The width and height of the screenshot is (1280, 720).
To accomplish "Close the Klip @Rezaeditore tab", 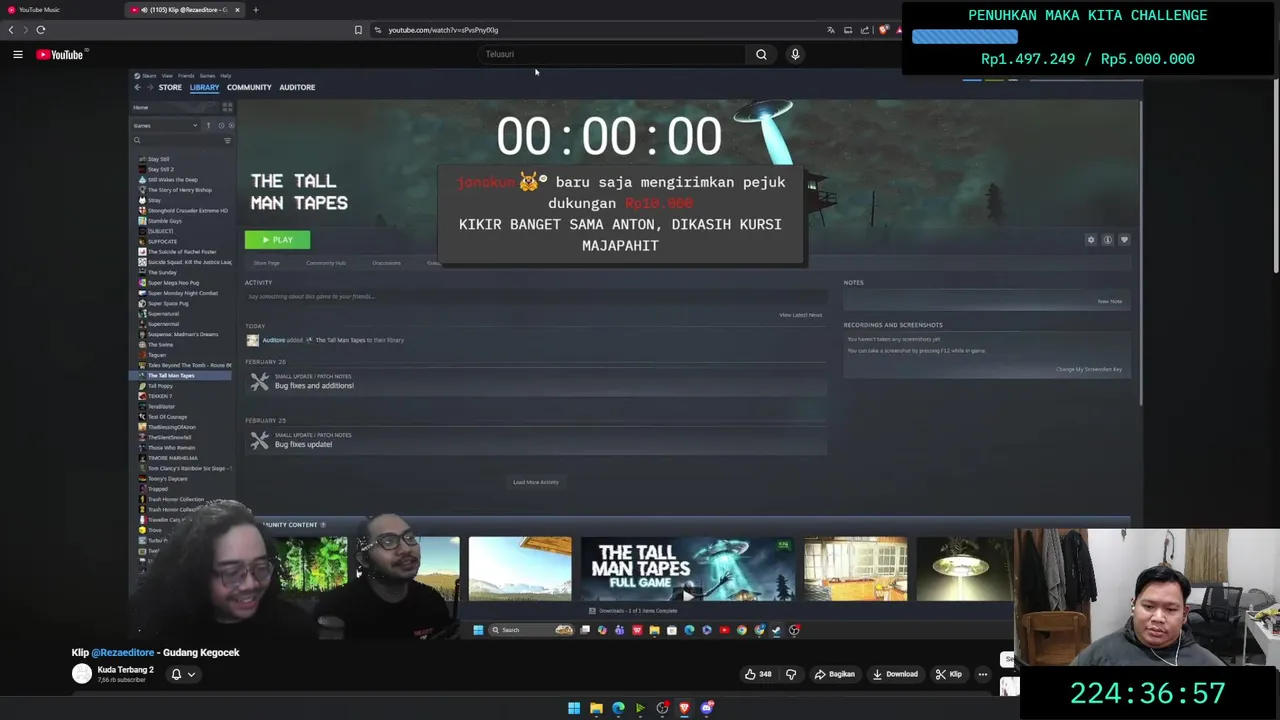I will (x=237, y=10).
